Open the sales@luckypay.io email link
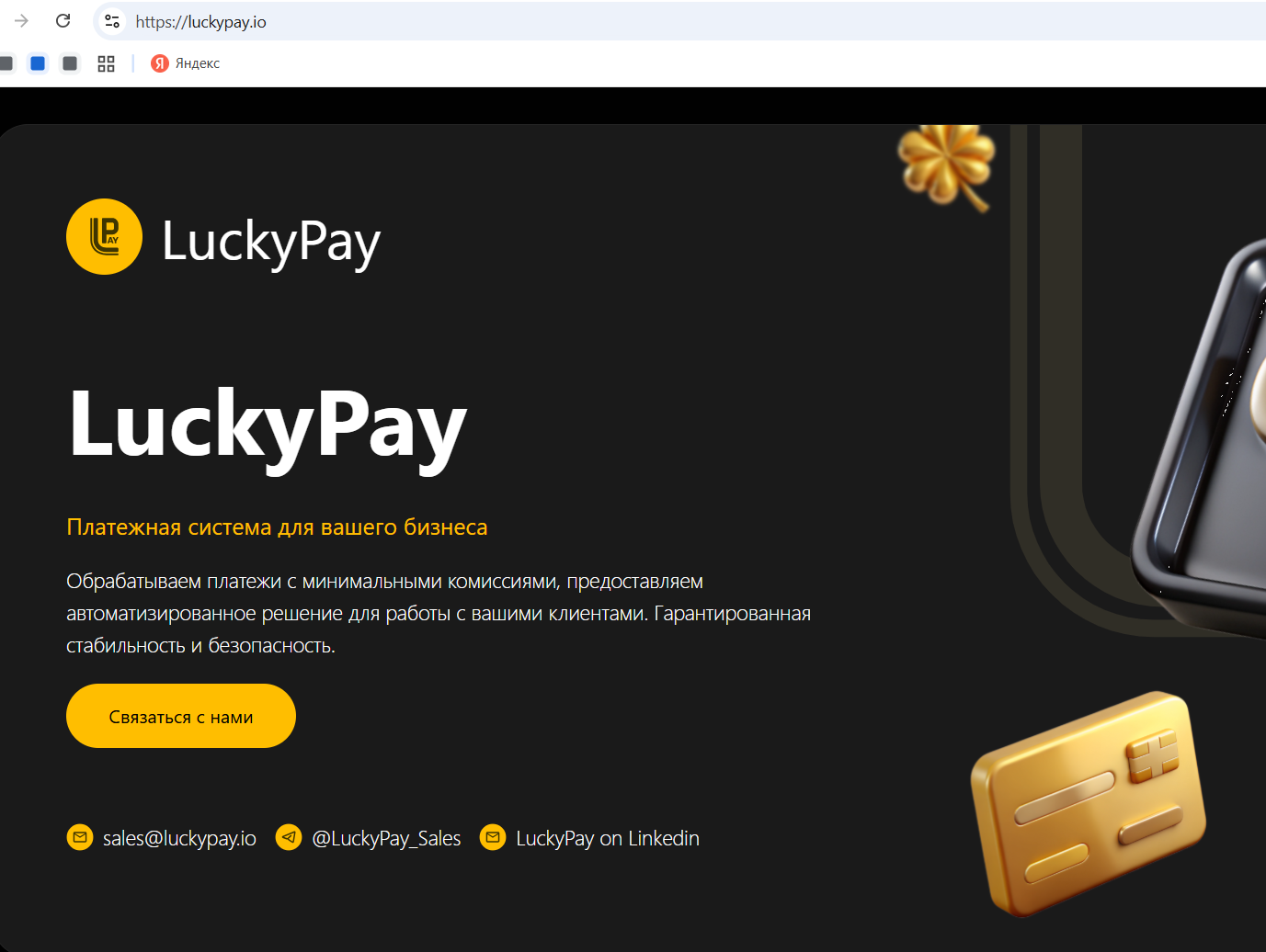The height and width of the screenshot is (952, 1266). pyautogui.click(x=179, y=838)
